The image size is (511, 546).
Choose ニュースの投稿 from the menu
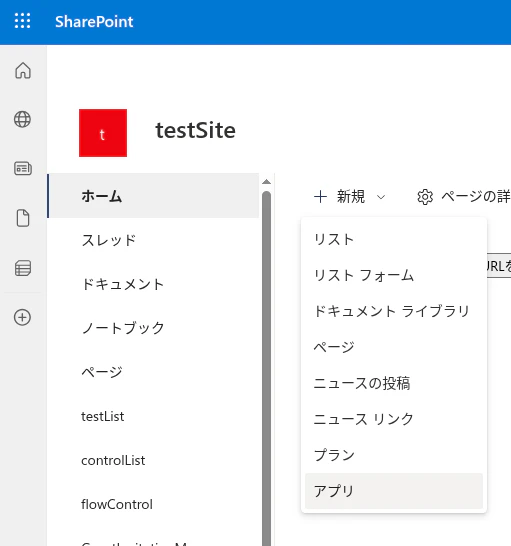pyautogui.click(x=394, y=383)
